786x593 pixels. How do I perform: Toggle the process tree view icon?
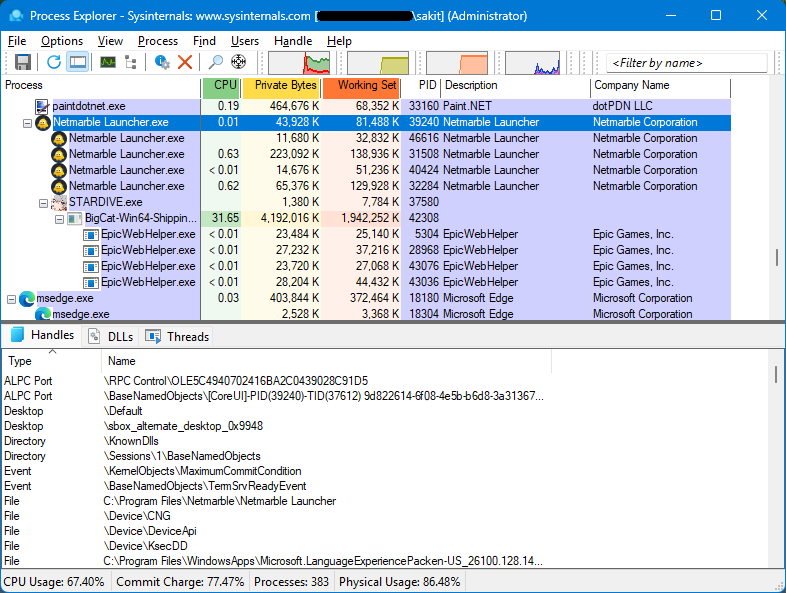pyautogui.click(x=131, y=62)
